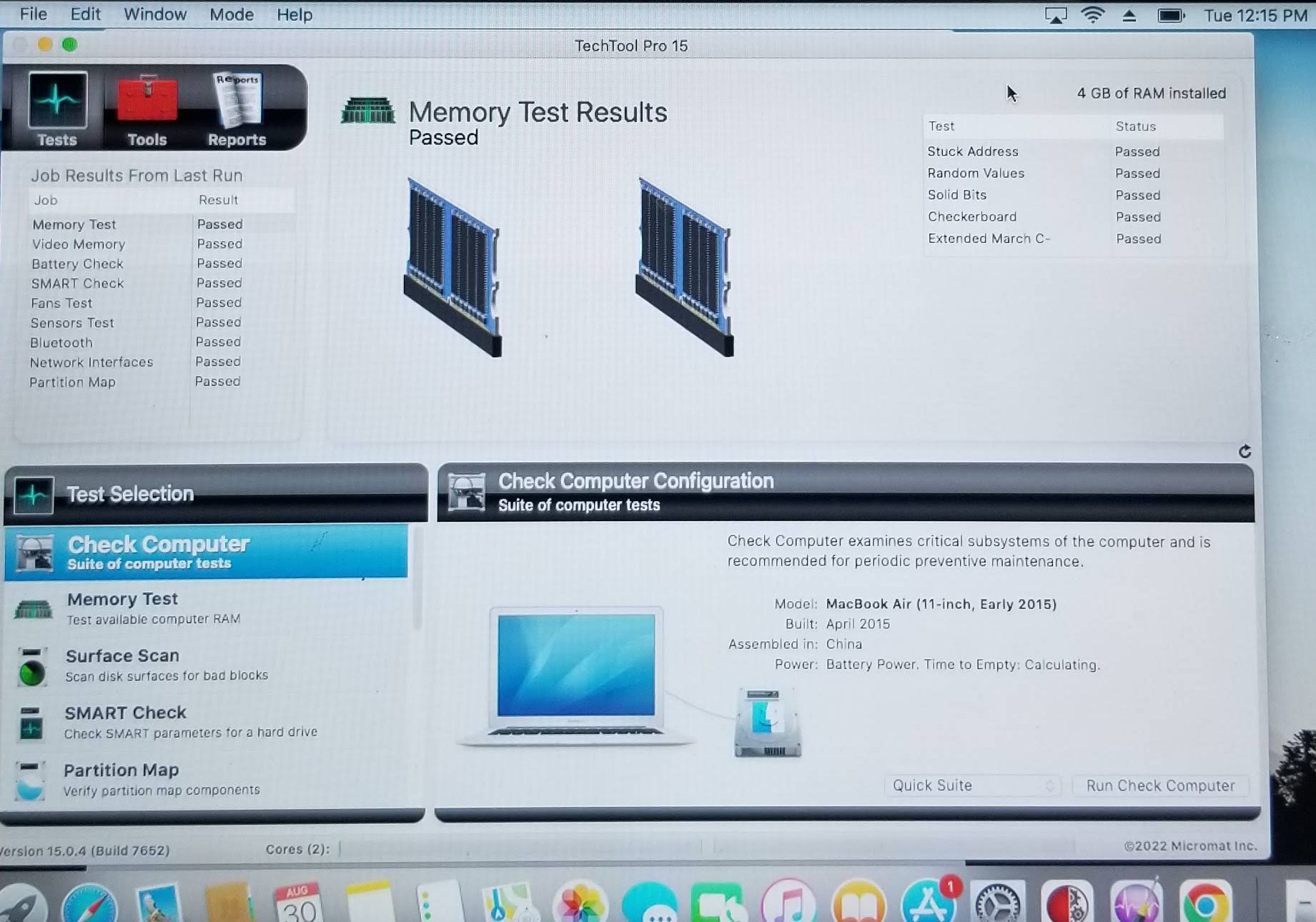Open the Window menu
Screen dimensions: 1316x922
[x=154, y=14]
